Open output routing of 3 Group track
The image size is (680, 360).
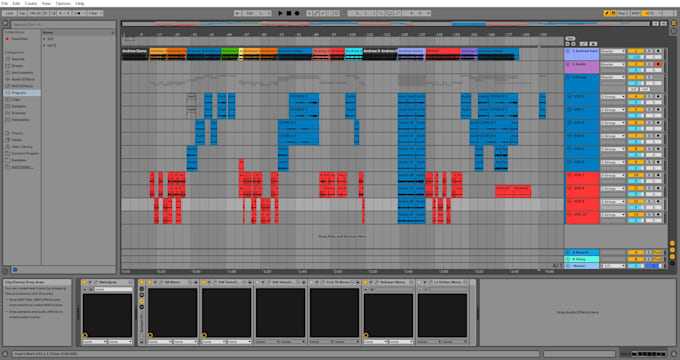612,77
